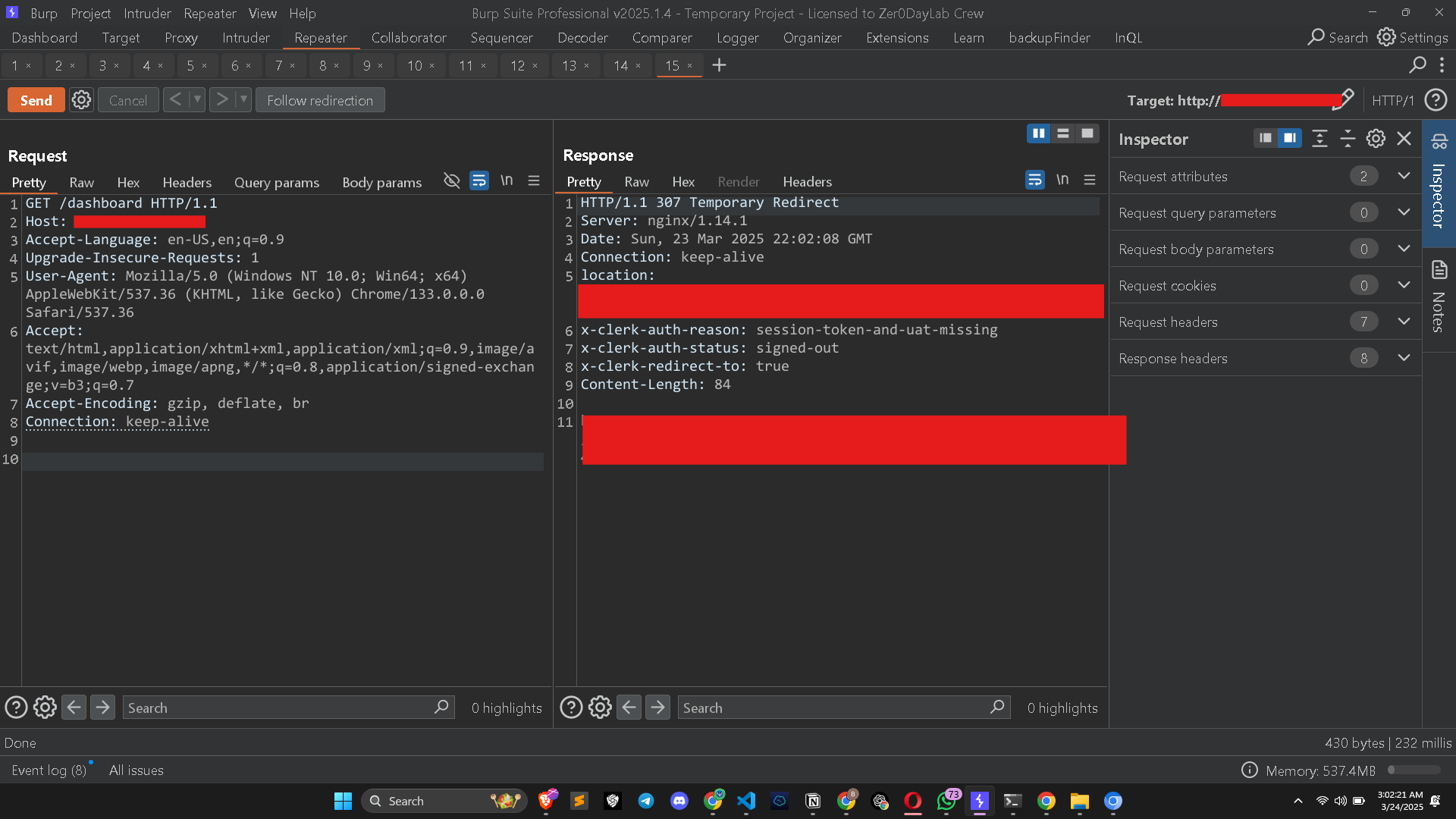Select combined tabbed layout view

pos(1087,133)
